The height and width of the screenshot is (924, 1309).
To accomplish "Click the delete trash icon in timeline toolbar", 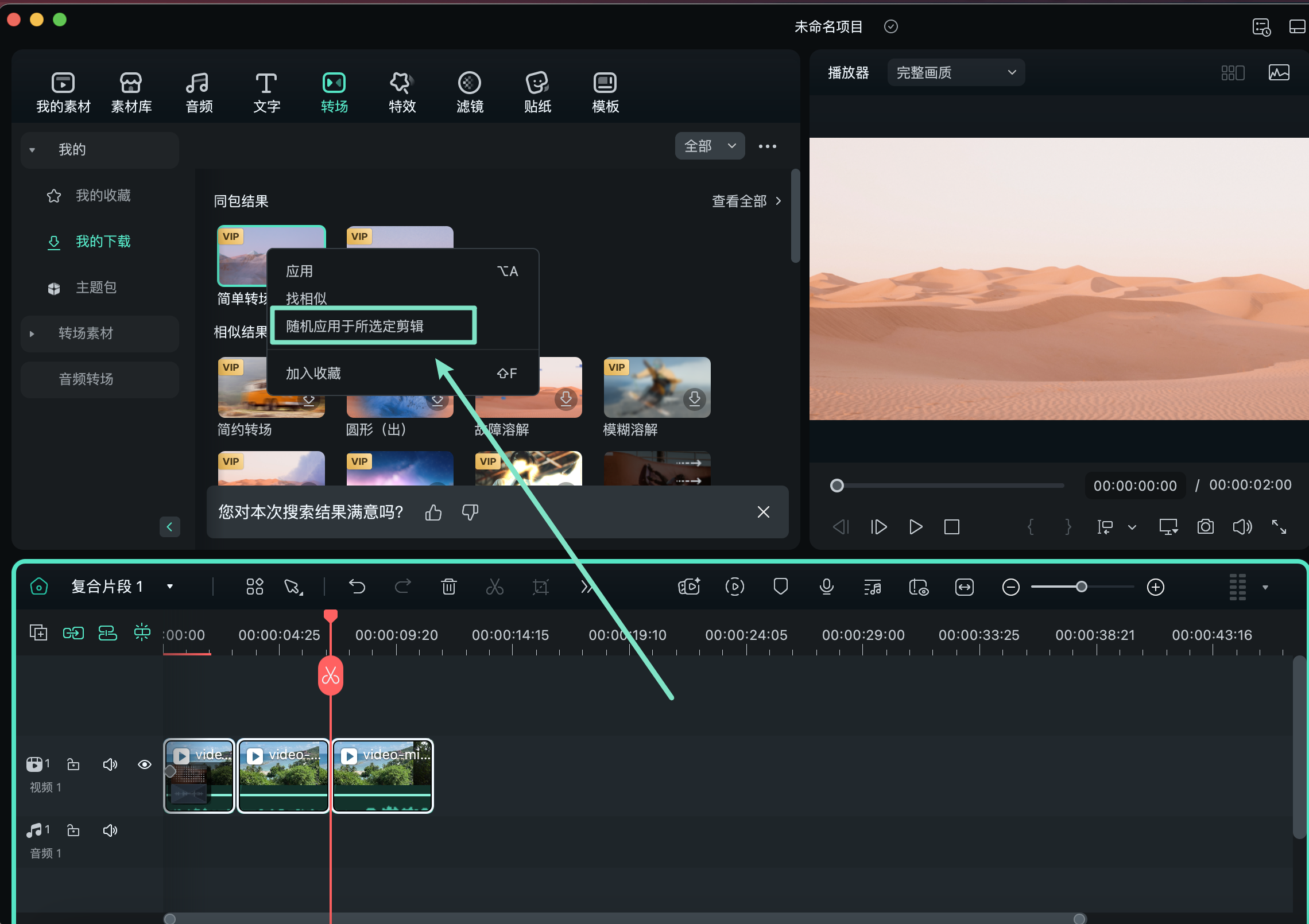I will pos(448,587).
